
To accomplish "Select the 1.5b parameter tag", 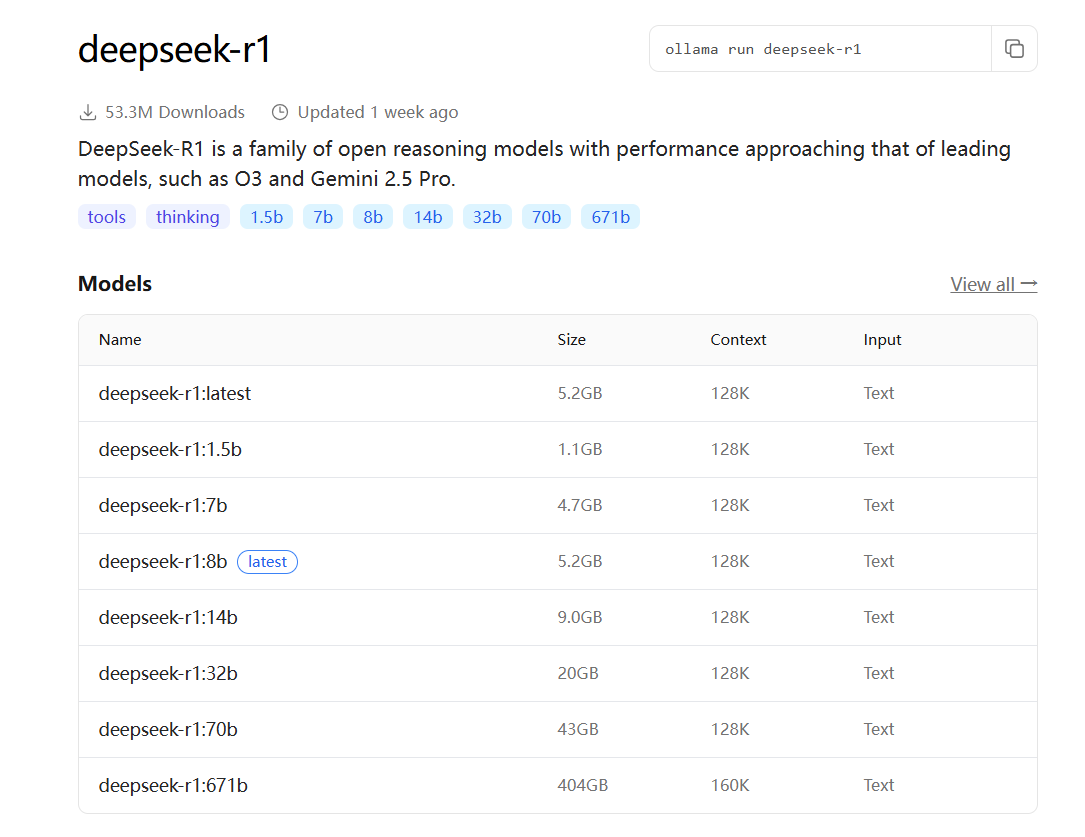I will click(x=266, y=216).
